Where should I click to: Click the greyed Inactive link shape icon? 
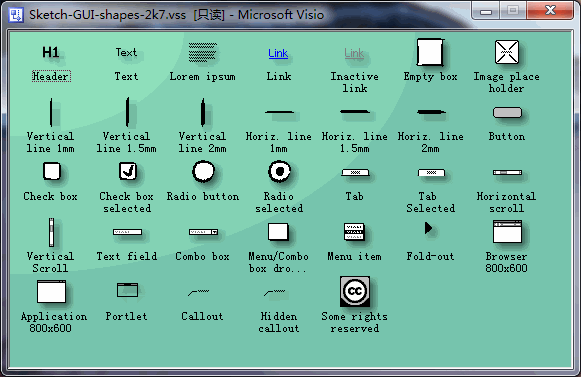[x=354, y=53]
